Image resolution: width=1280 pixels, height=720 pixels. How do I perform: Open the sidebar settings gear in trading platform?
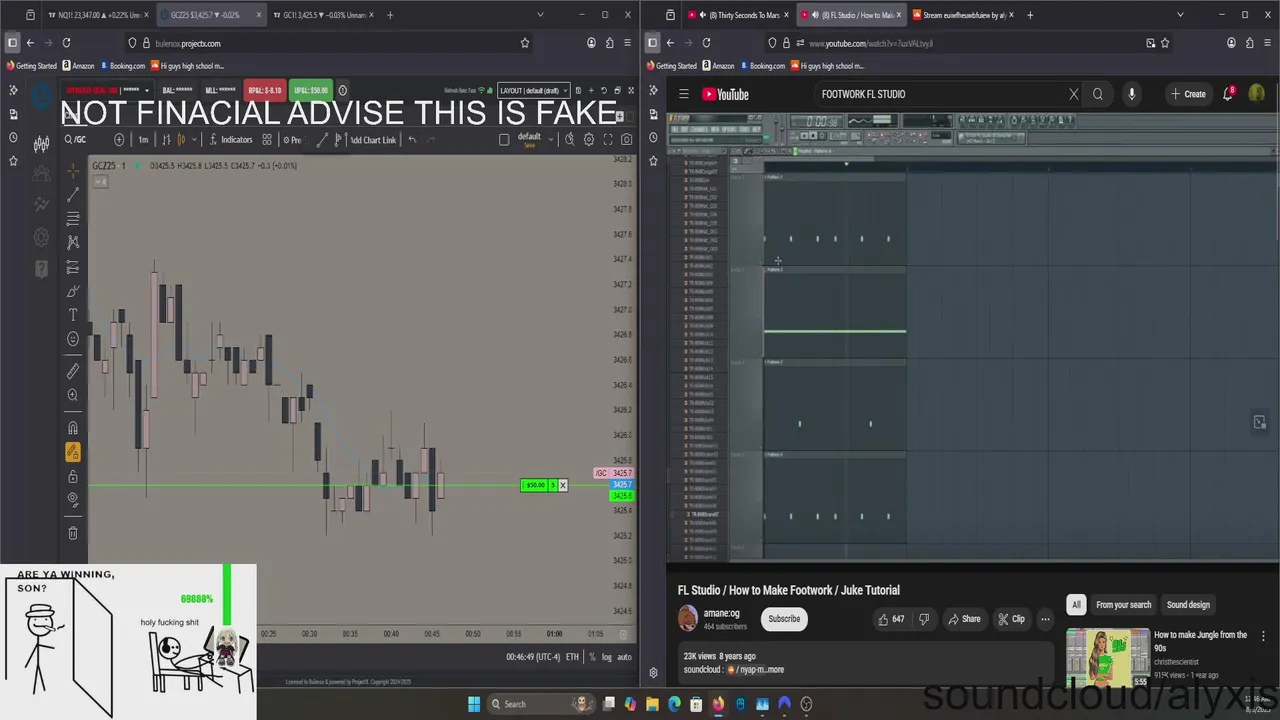point(41,237)
